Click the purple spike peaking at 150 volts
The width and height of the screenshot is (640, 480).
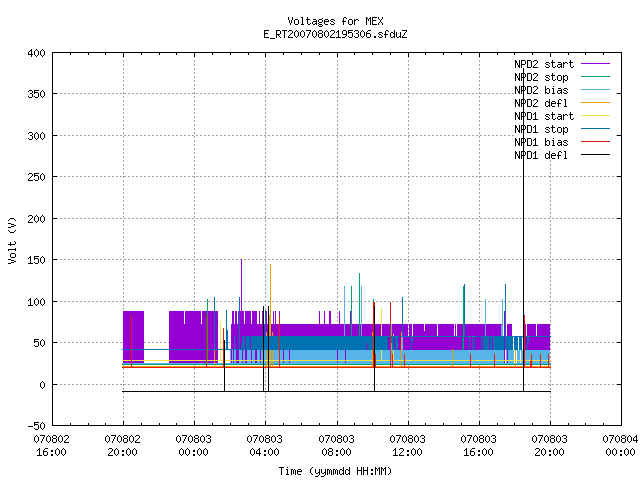[241, 286]
